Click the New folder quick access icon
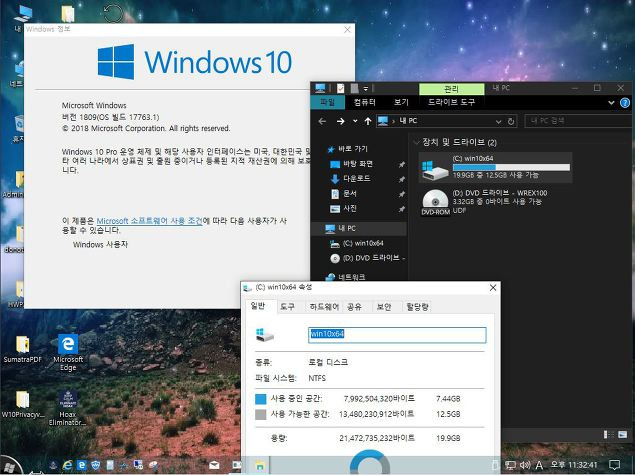 pos(354,88)
